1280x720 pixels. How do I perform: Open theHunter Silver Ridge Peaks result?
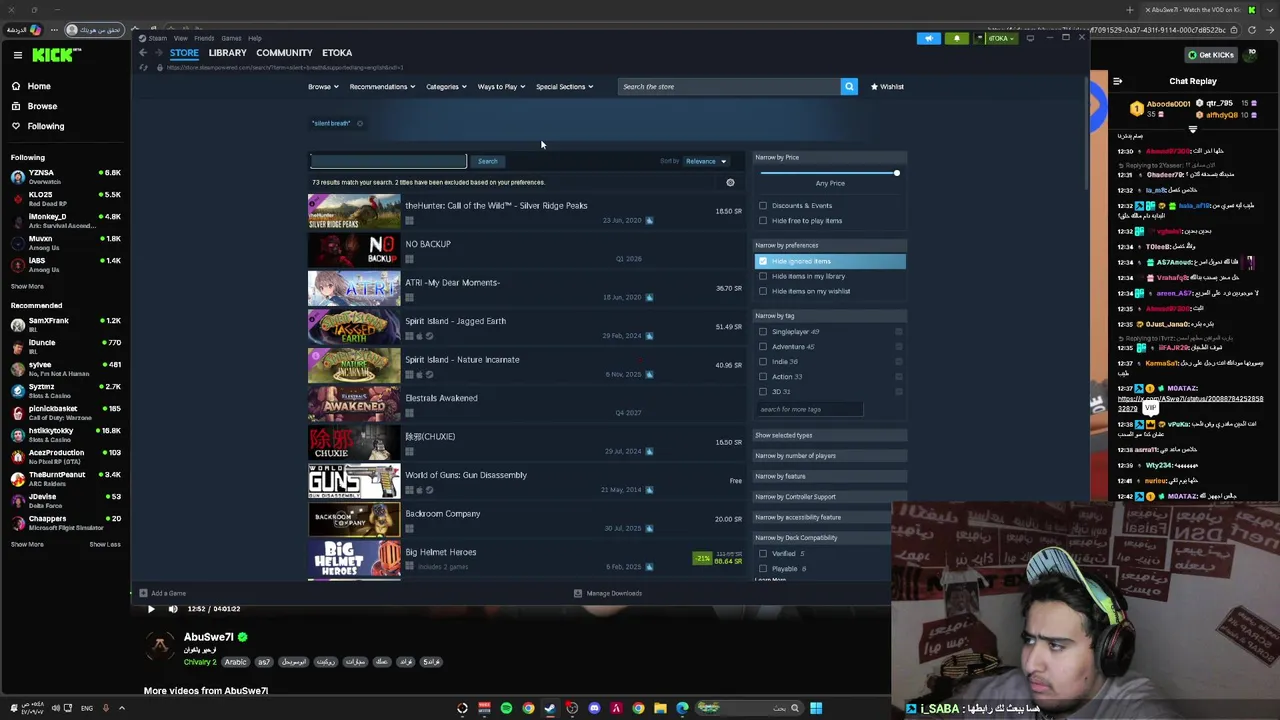click(x=526, y=212)
